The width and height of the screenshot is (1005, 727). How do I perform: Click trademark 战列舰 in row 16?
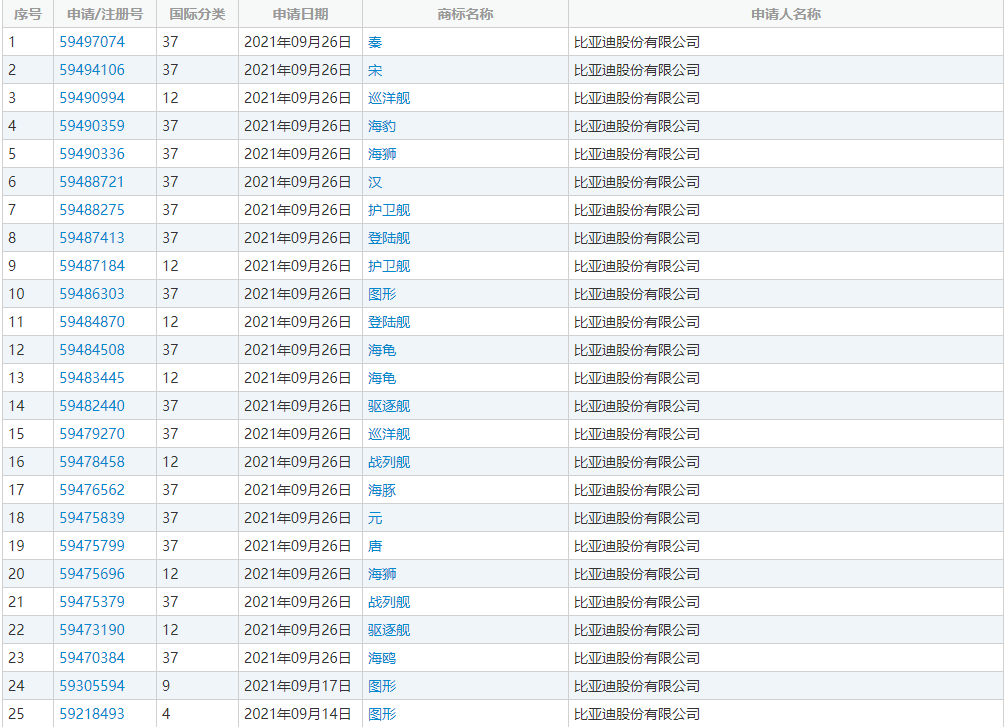389,462
